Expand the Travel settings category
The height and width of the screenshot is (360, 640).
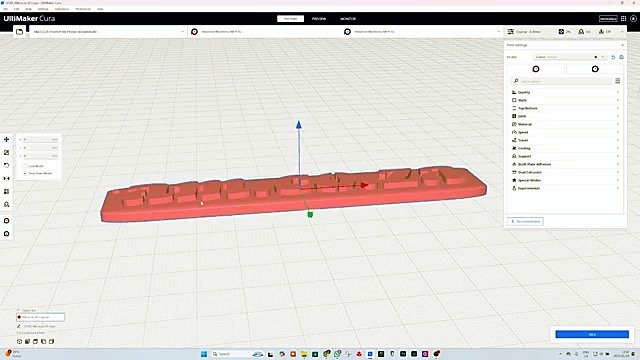point(565,140)
